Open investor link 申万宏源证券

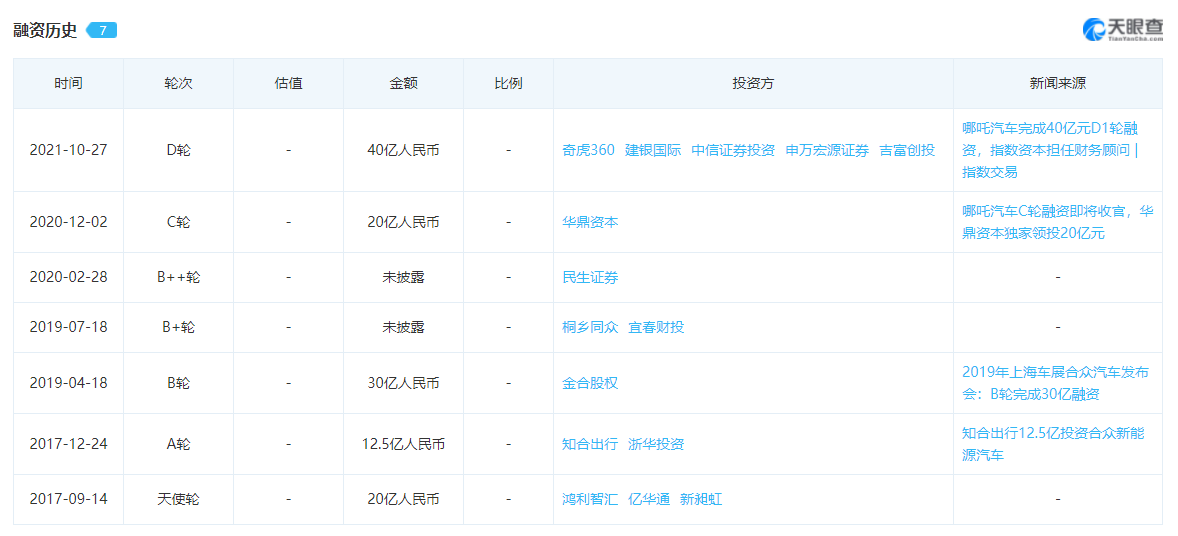click(827, 150)
